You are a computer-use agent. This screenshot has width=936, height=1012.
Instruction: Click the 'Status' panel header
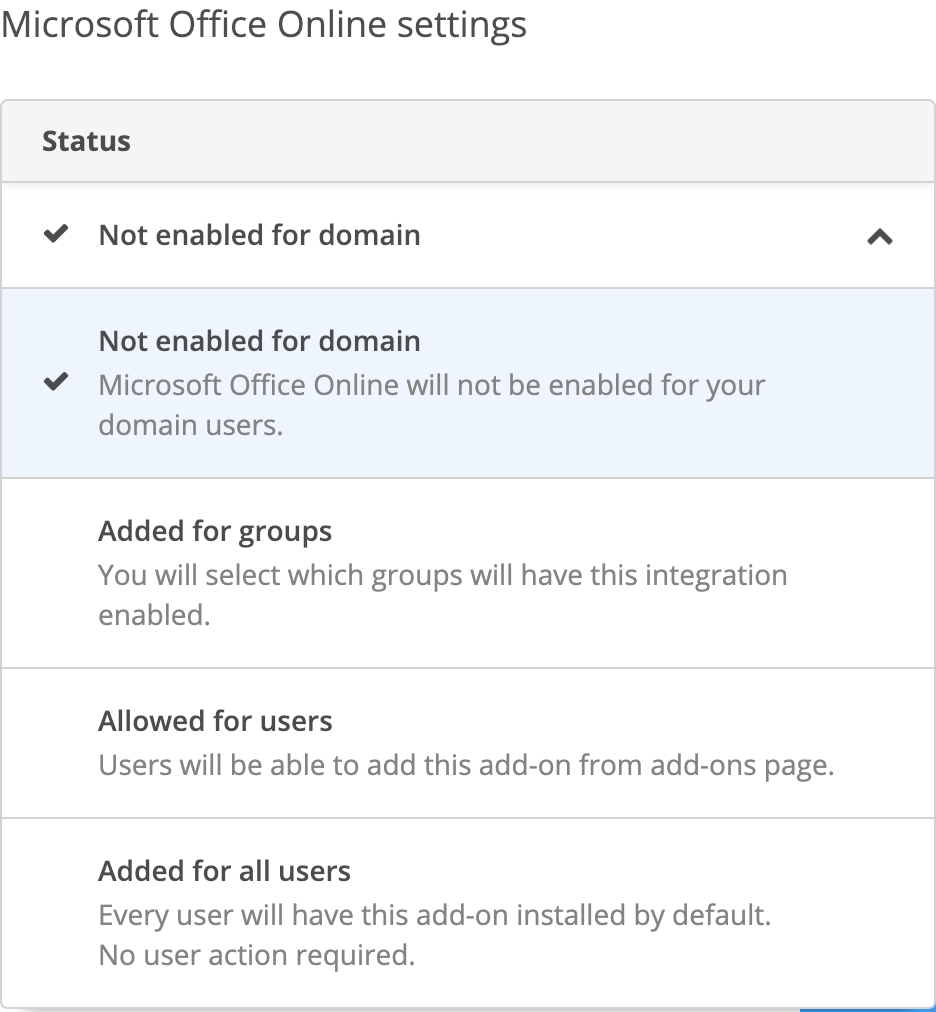pyautogui.click(x=86, y=141)
